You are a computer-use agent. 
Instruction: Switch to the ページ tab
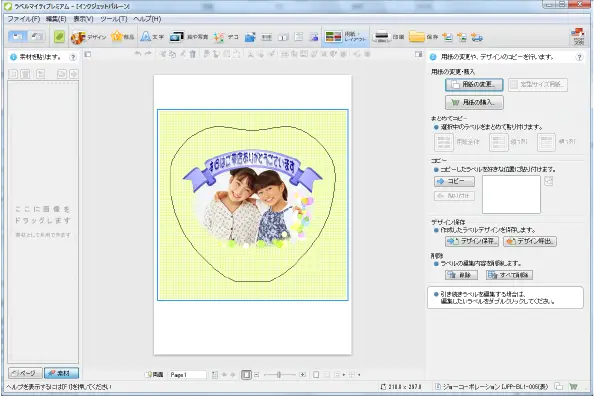tap(25, 373)
